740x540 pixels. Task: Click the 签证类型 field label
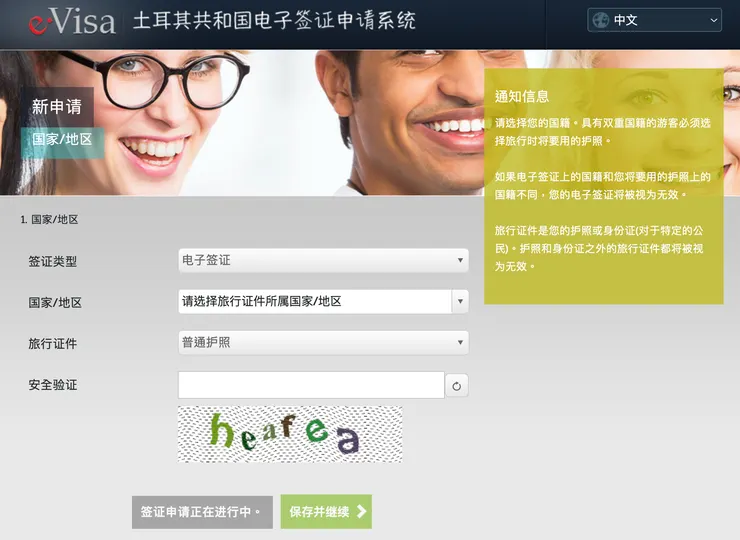click(52, 261)
